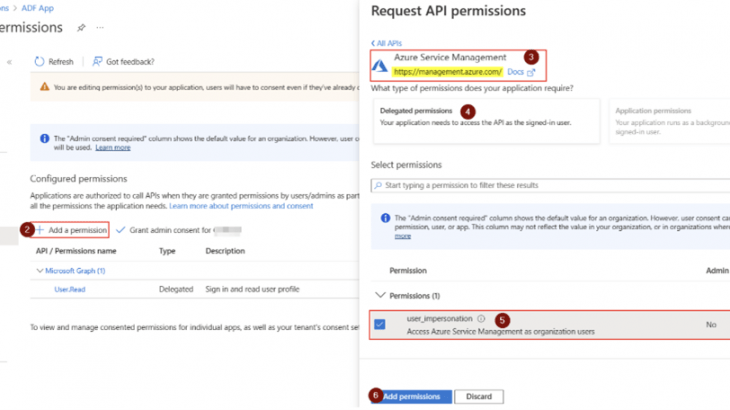Toggle the user_impersonation checkbox
The image size is (730, 410).
[380, 324]
